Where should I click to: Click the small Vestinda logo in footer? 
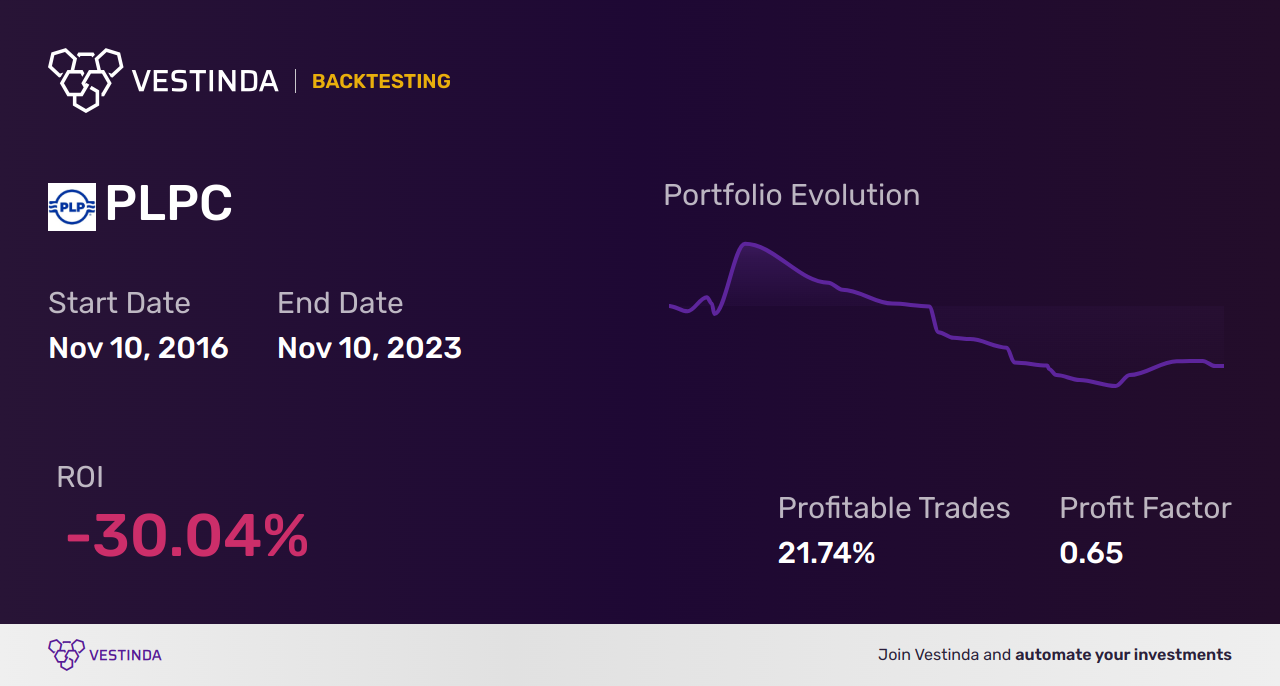click(x=66, y=655)
